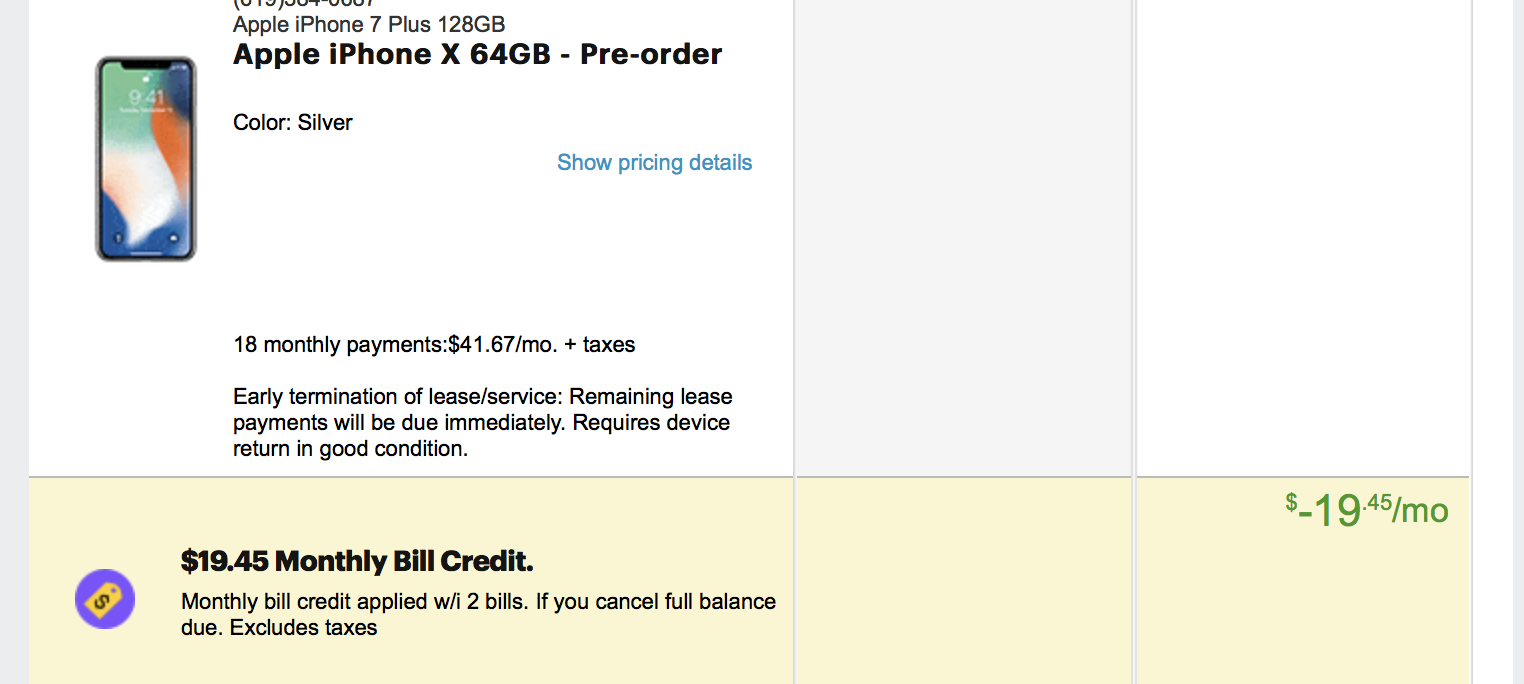Select the $19.45 Monthly Bill Credit heading
This screenshot has height=684, width=1524.
tap(357, 561)
